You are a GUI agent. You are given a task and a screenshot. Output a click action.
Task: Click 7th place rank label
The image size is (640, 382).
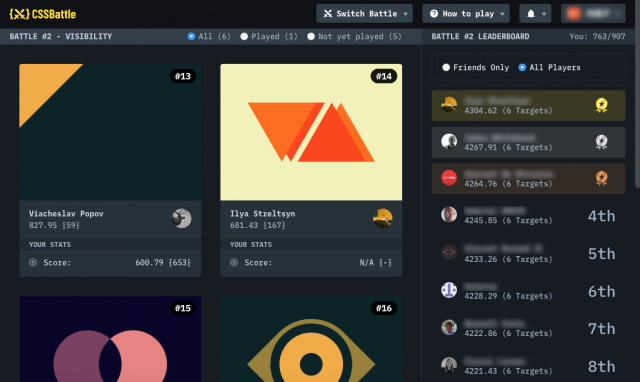(601, 329)
